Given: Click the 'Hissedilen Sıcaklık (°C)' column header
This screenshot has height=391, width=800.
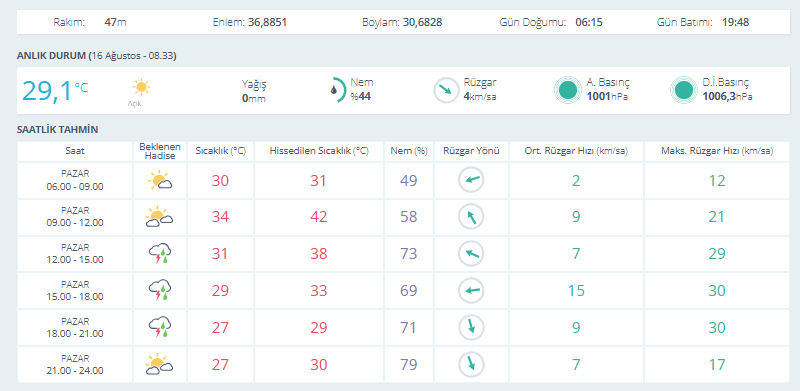Looking at the screenshot, I should [x=319, y=151].
